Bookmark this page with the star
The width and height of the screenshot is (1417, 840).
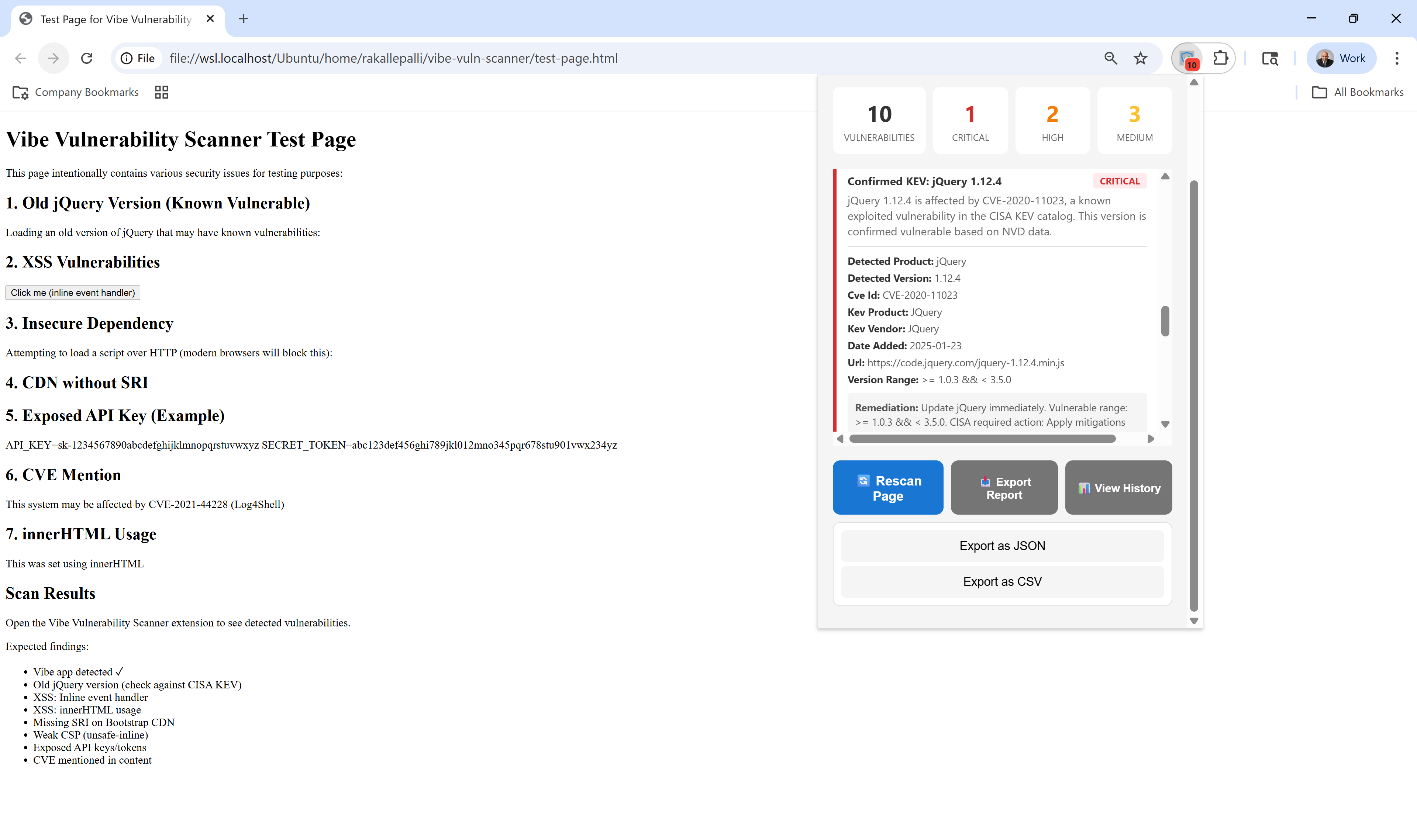(1140, 58)
